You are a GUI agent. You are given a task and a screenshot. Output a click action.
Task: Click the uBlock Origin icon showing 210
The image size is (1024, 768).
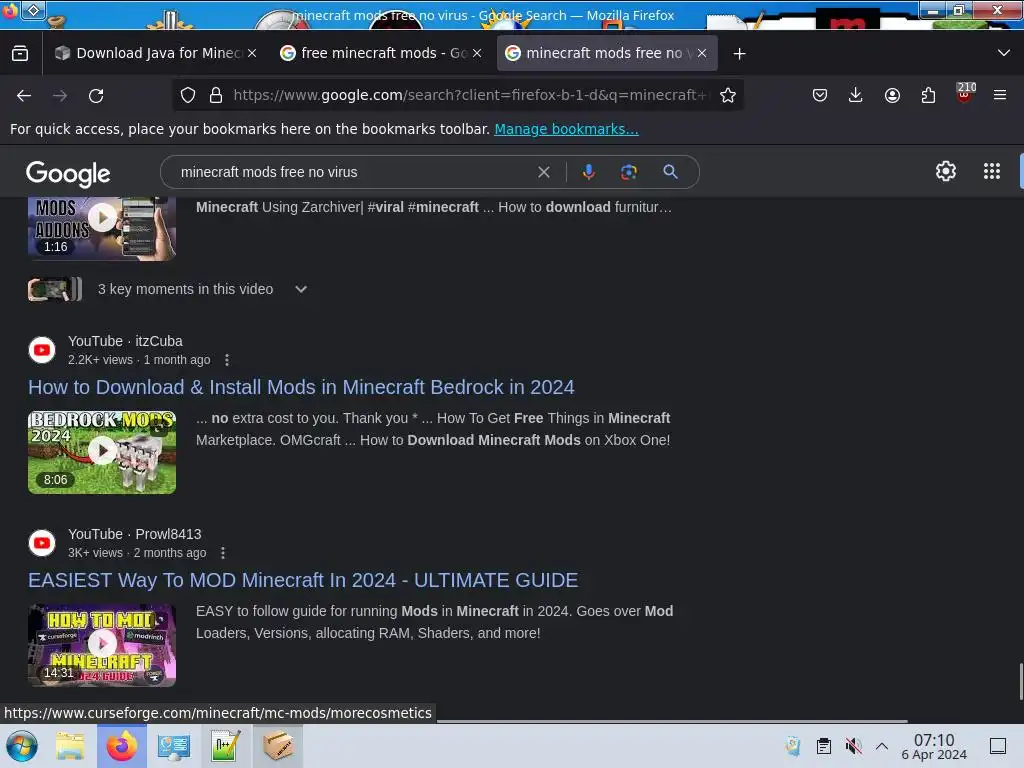pos(965,93)
